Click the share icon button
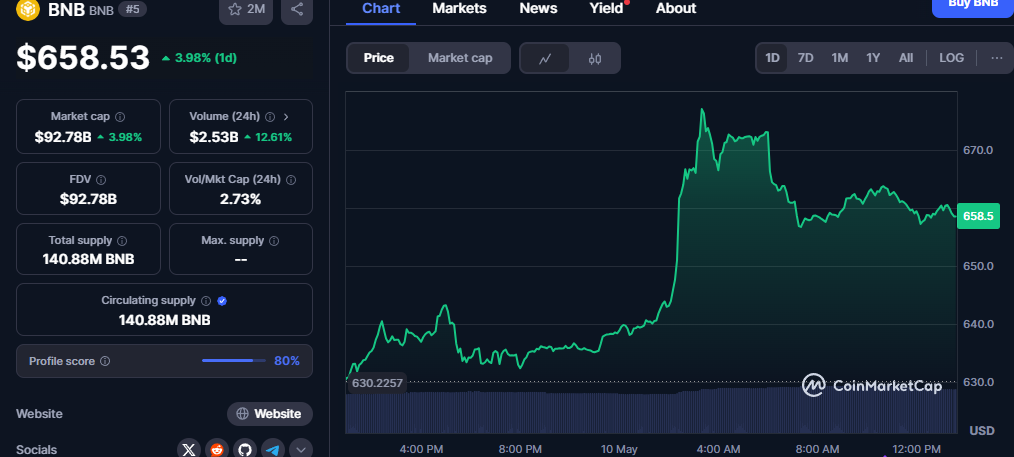Screen dimensions: 1014x457 point(297,10)
